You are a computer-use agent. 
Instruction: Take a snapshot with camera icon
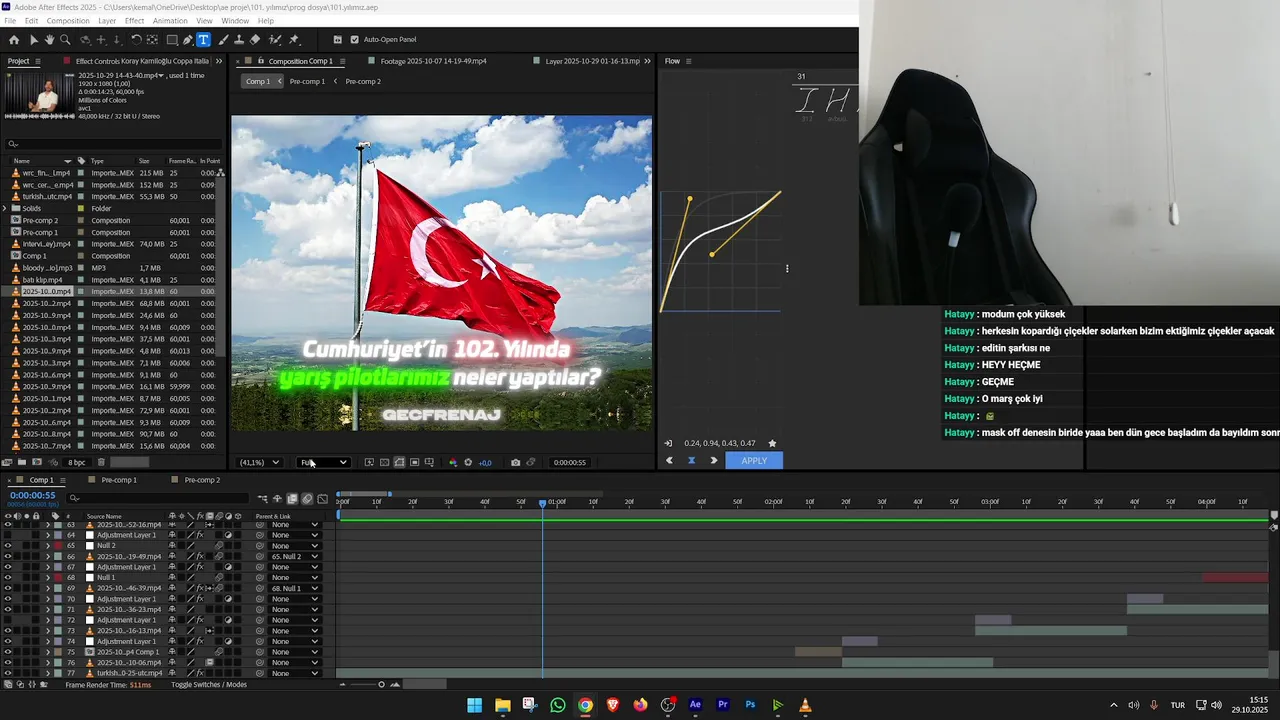pos(515,462)
